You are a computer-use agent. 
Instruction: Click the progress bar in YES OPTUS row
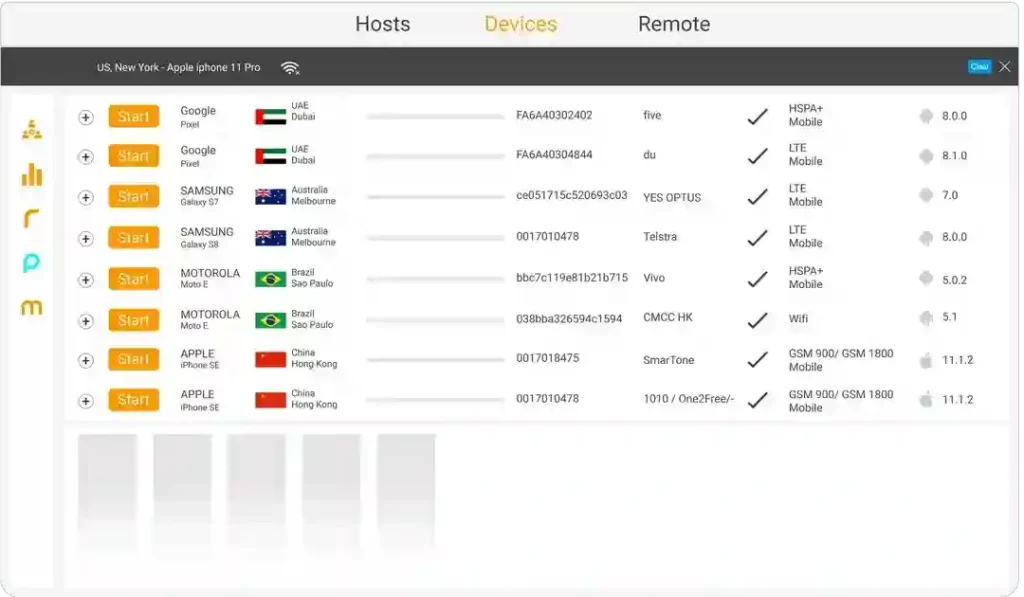(x=436, y=197)
